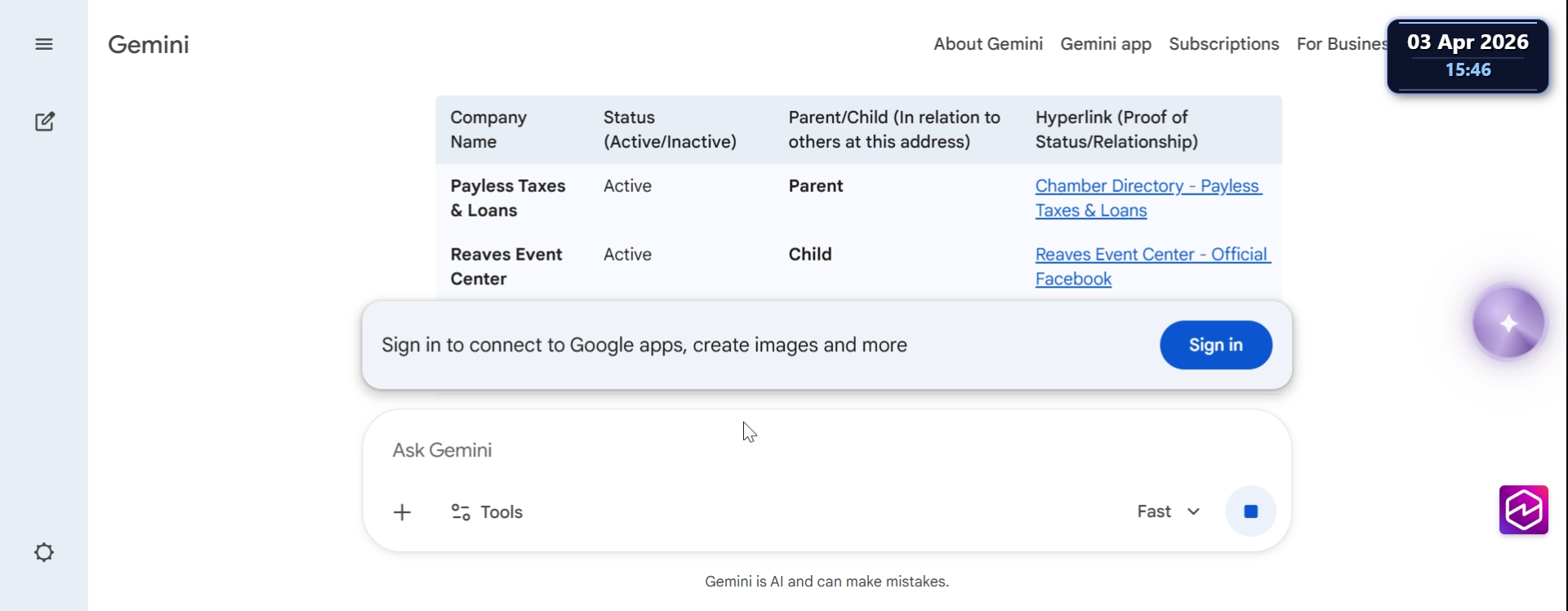Open the purple hexagon extension icon

pos(1523,510)
